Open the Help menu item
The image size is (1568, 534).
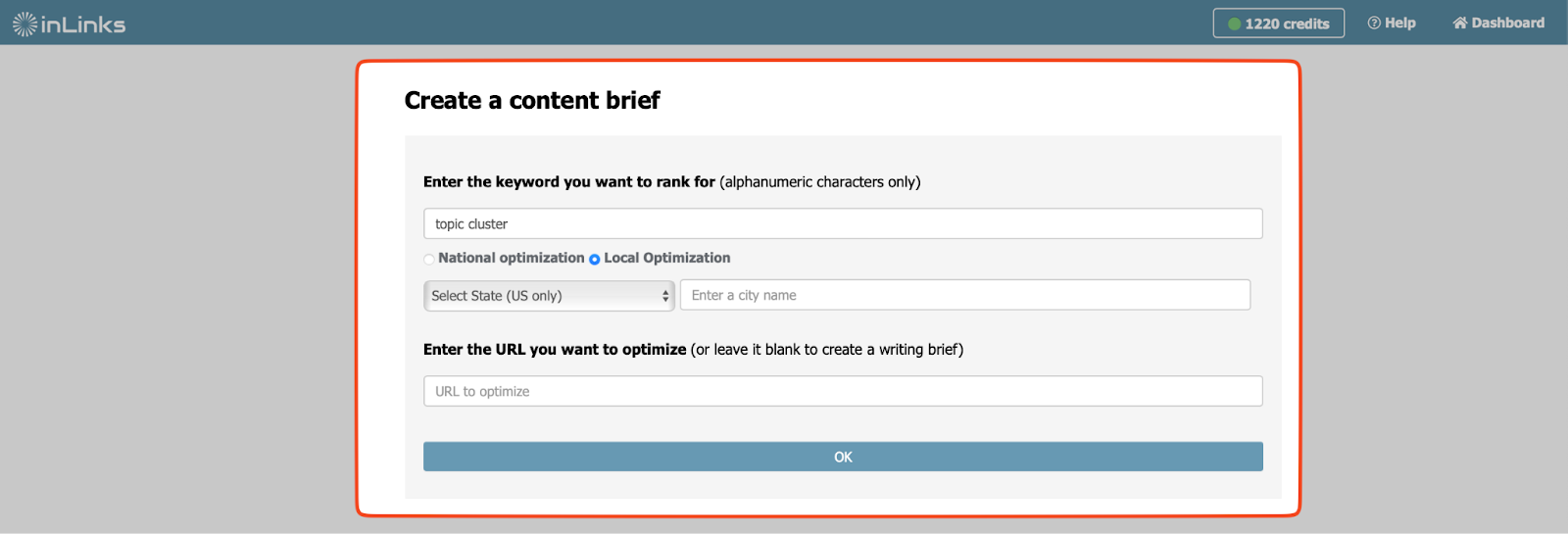coord(1392,23)
